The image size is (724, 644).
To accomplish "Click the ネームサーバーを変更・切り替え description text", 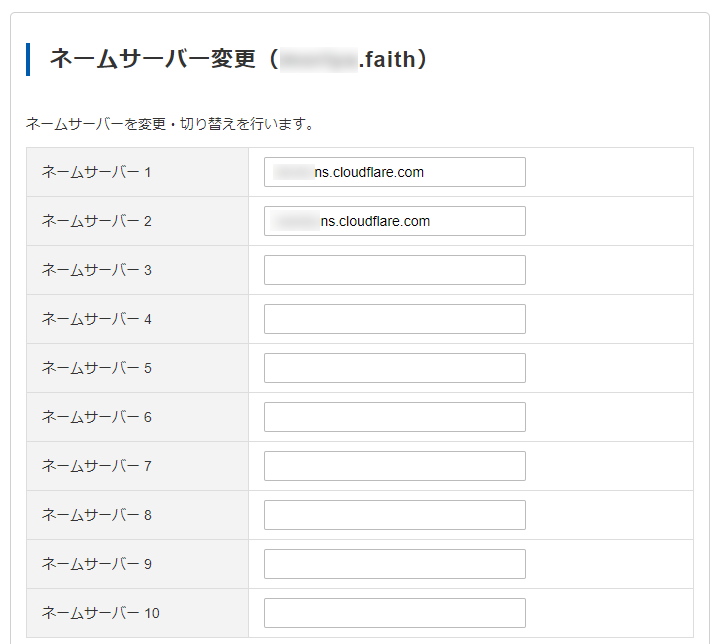I will tap(170, 125).
